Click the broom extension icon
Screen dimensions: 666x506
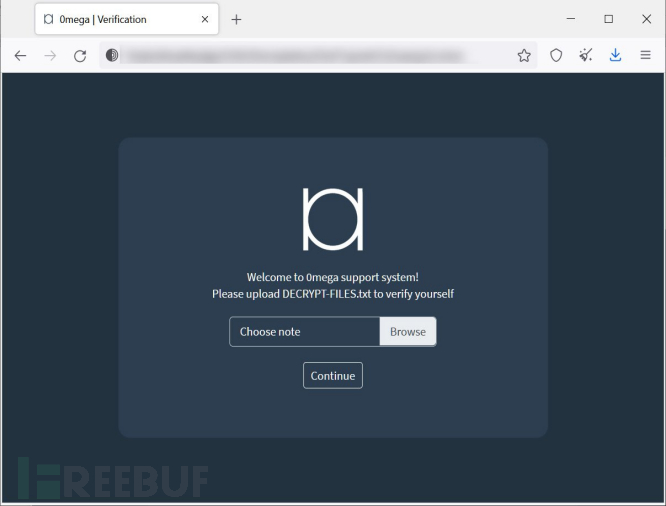tap(586, 55)
